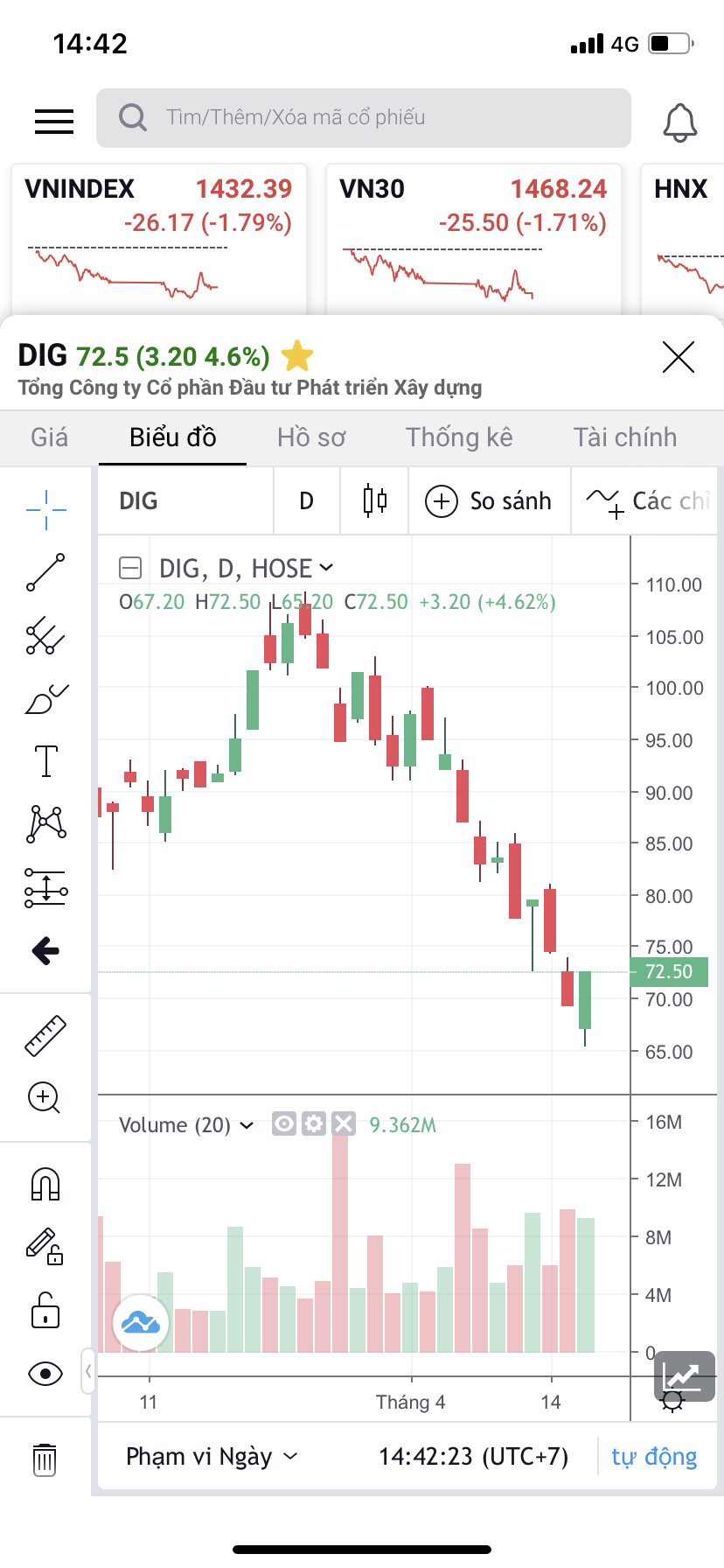The height and width of the screenshot is (1568, 724).
Task: Select the brush drawing tool
Action: click(x=45, y=699)
